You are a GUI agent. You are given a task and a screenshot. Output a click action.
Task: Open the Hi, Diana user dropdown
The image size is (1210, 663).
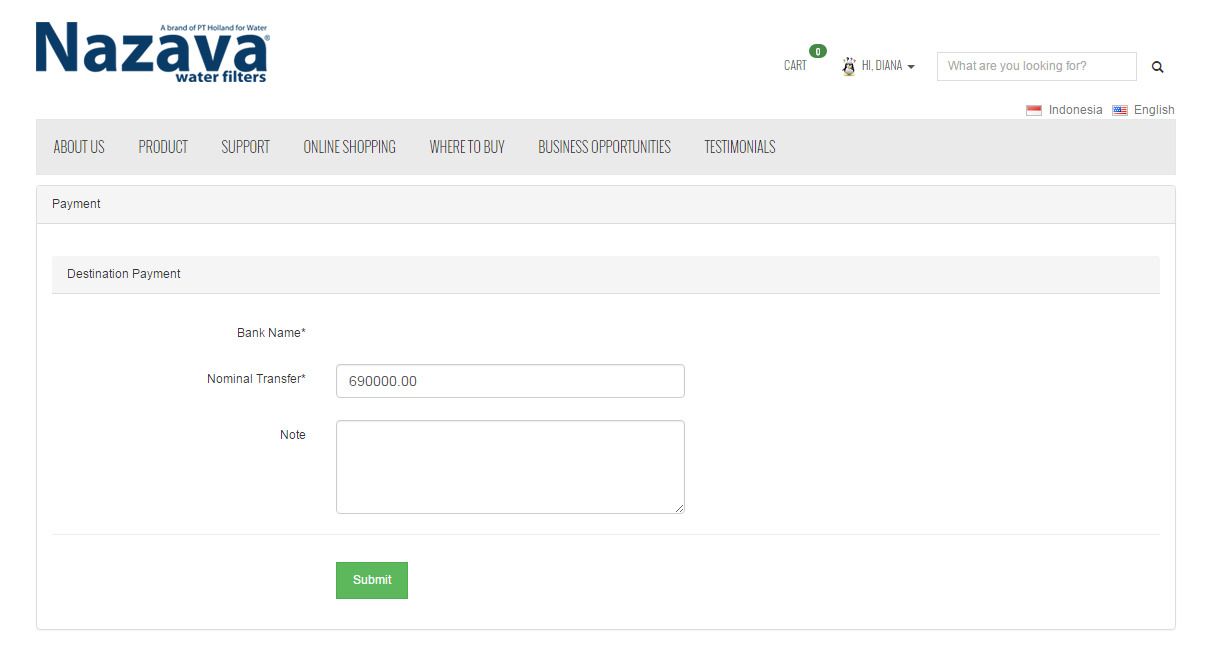[879, 66]
